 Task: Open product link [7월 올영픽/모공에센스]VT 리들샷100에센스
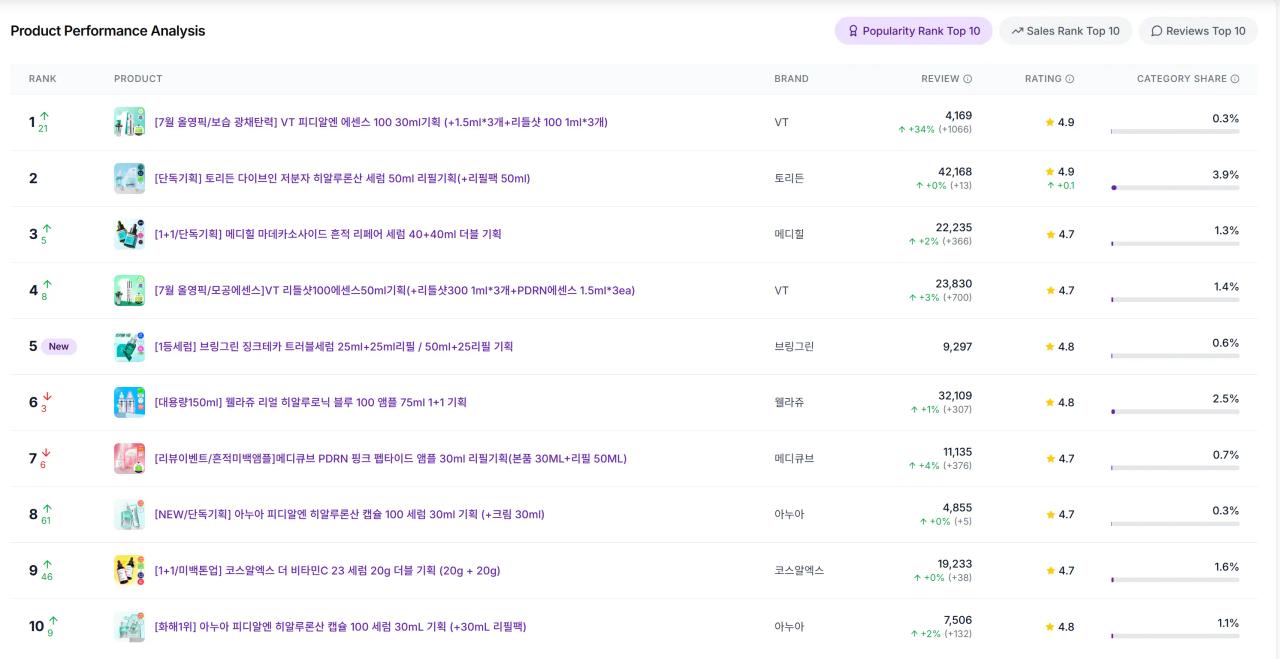[394, 290]
